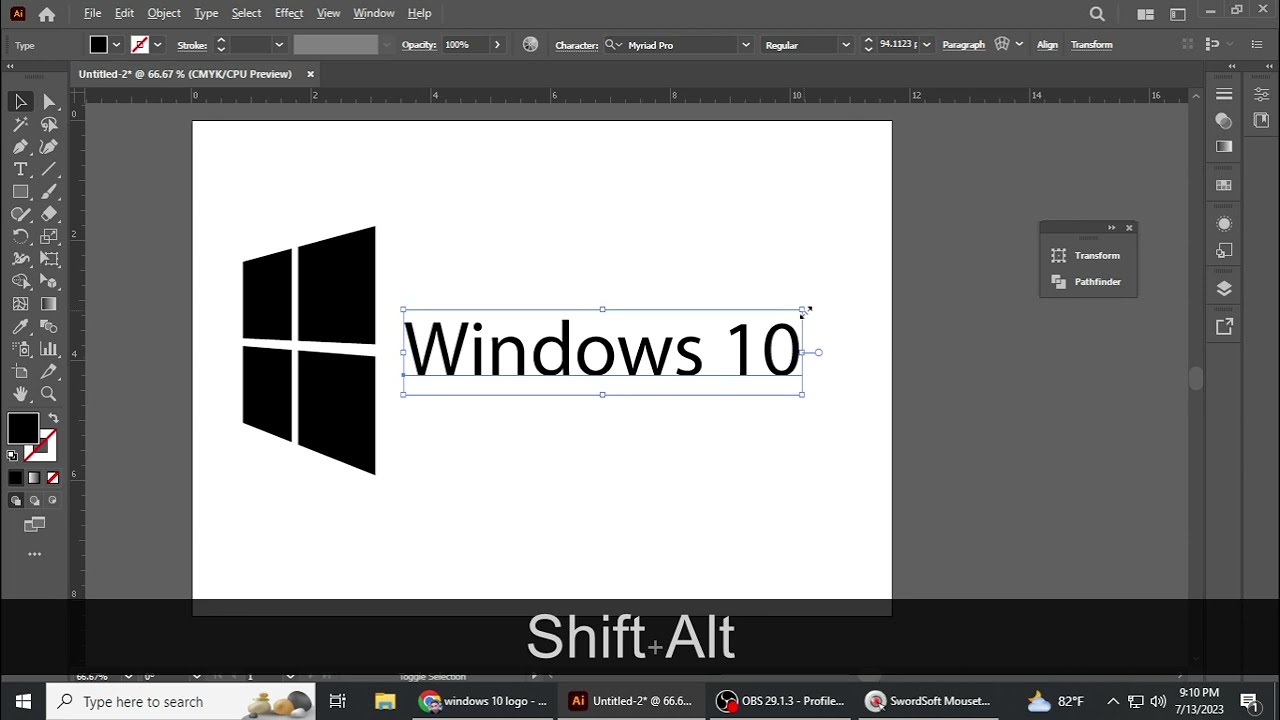Pick the Eyedropper tool
Screen dimensions: 1280x720
[20, 327]
